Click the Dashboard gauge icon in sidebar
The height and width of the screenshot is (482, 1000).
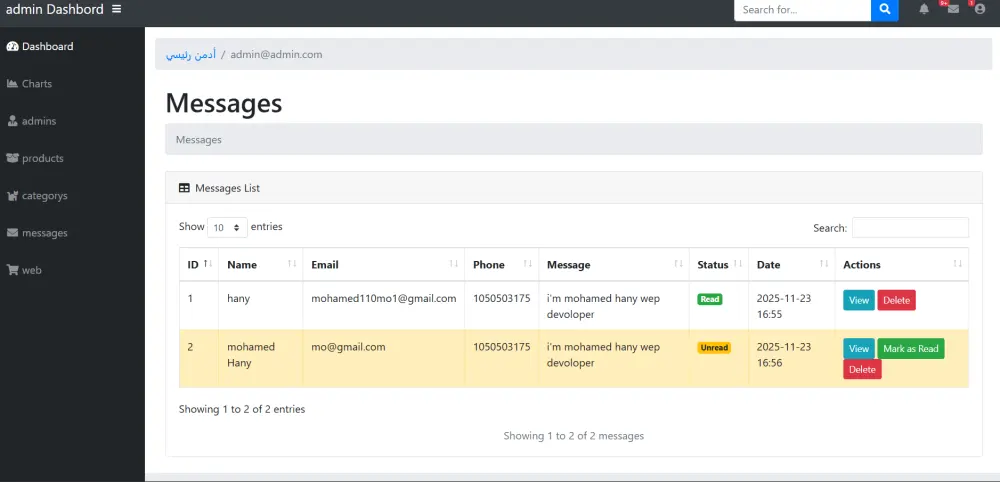[12, 47]
